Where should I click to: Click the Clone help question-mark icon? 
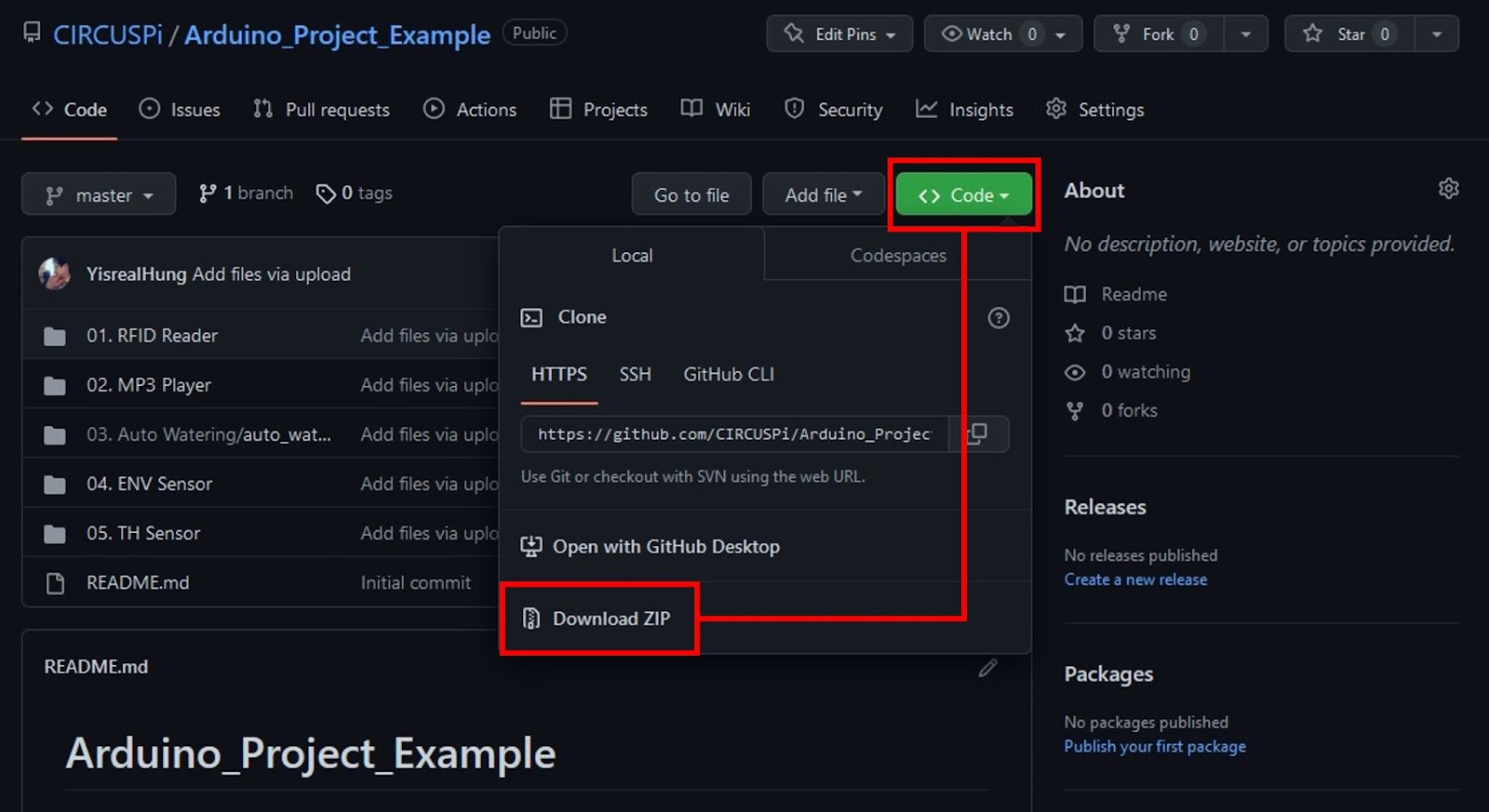[x=999, y=318]
